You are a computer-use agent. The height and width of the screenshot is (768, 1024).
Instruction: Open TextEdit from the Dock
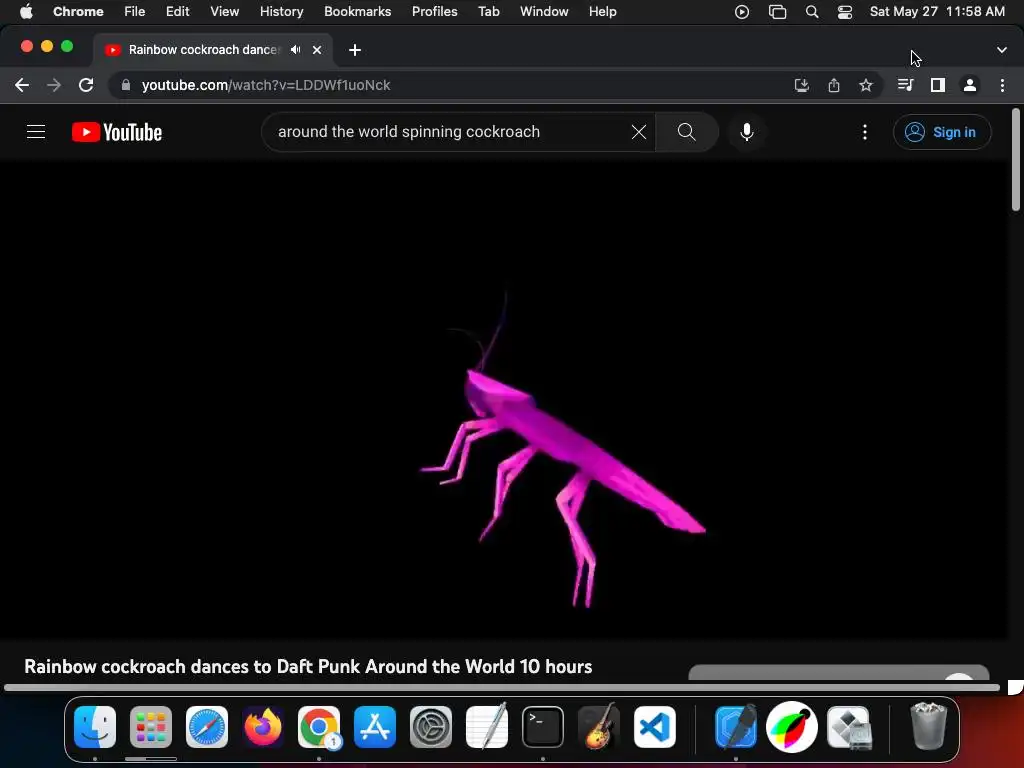pos(487,727)
